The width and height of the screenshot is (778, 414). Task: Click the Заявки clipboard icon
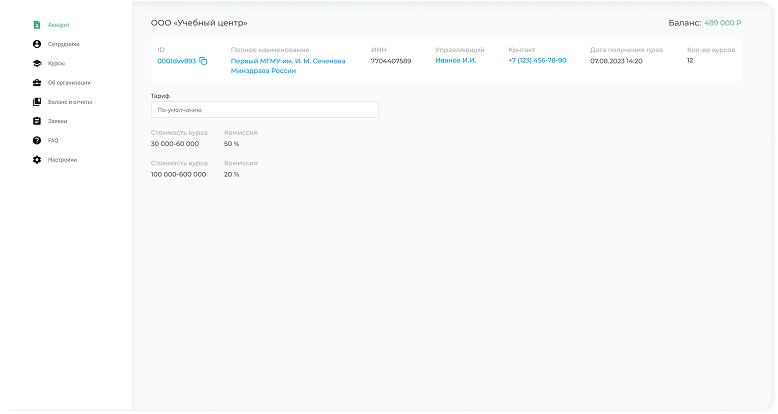click(37, 121)
